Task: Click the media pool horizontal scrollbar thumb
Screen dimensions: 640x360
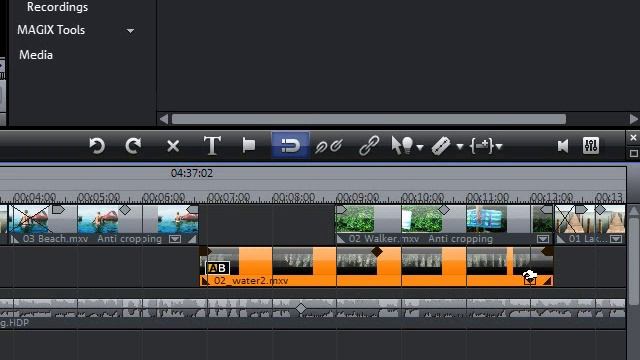Action: (369, 119)
